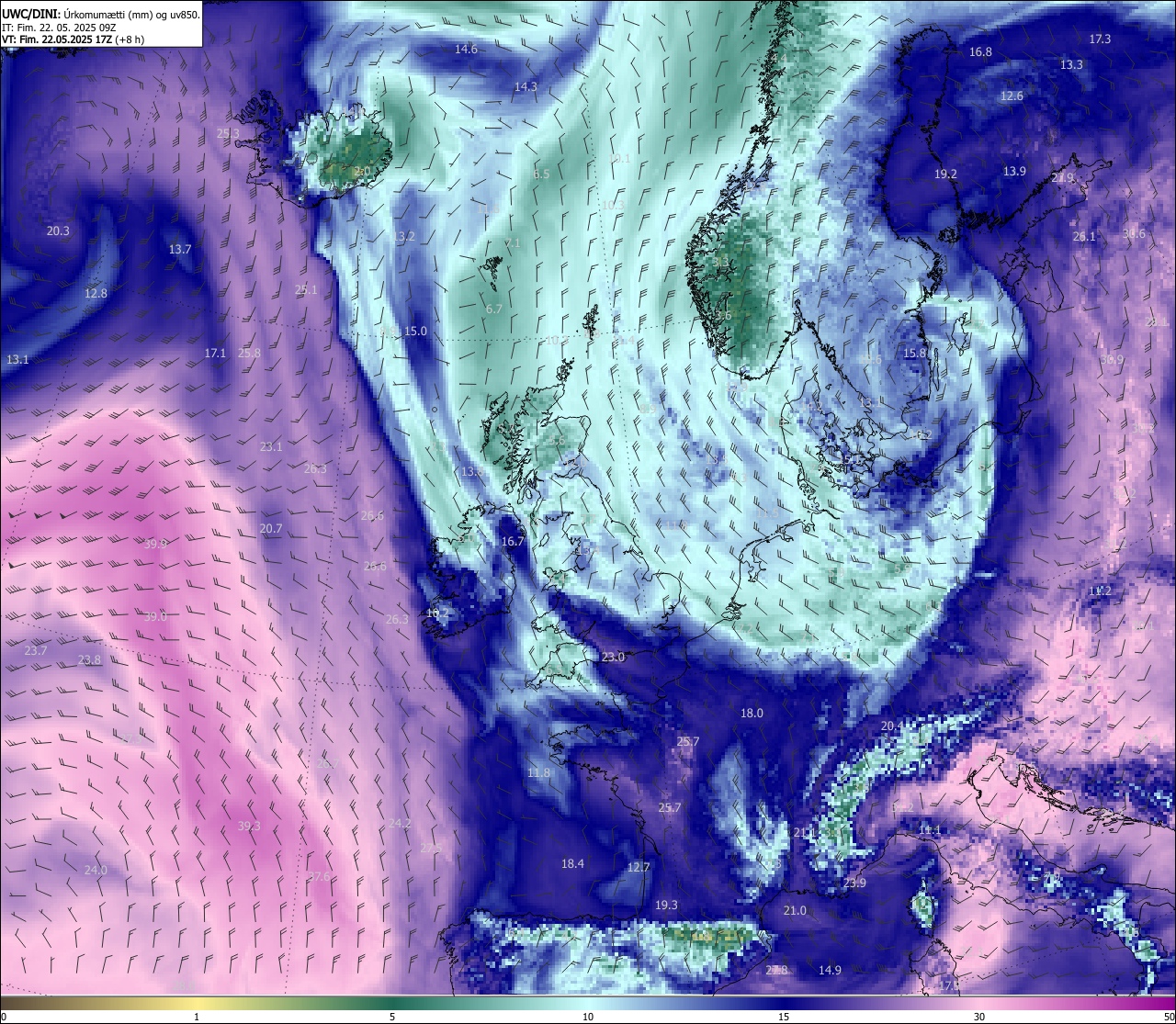
Task: Click the 39.9 value label
Action: point(156,544)
